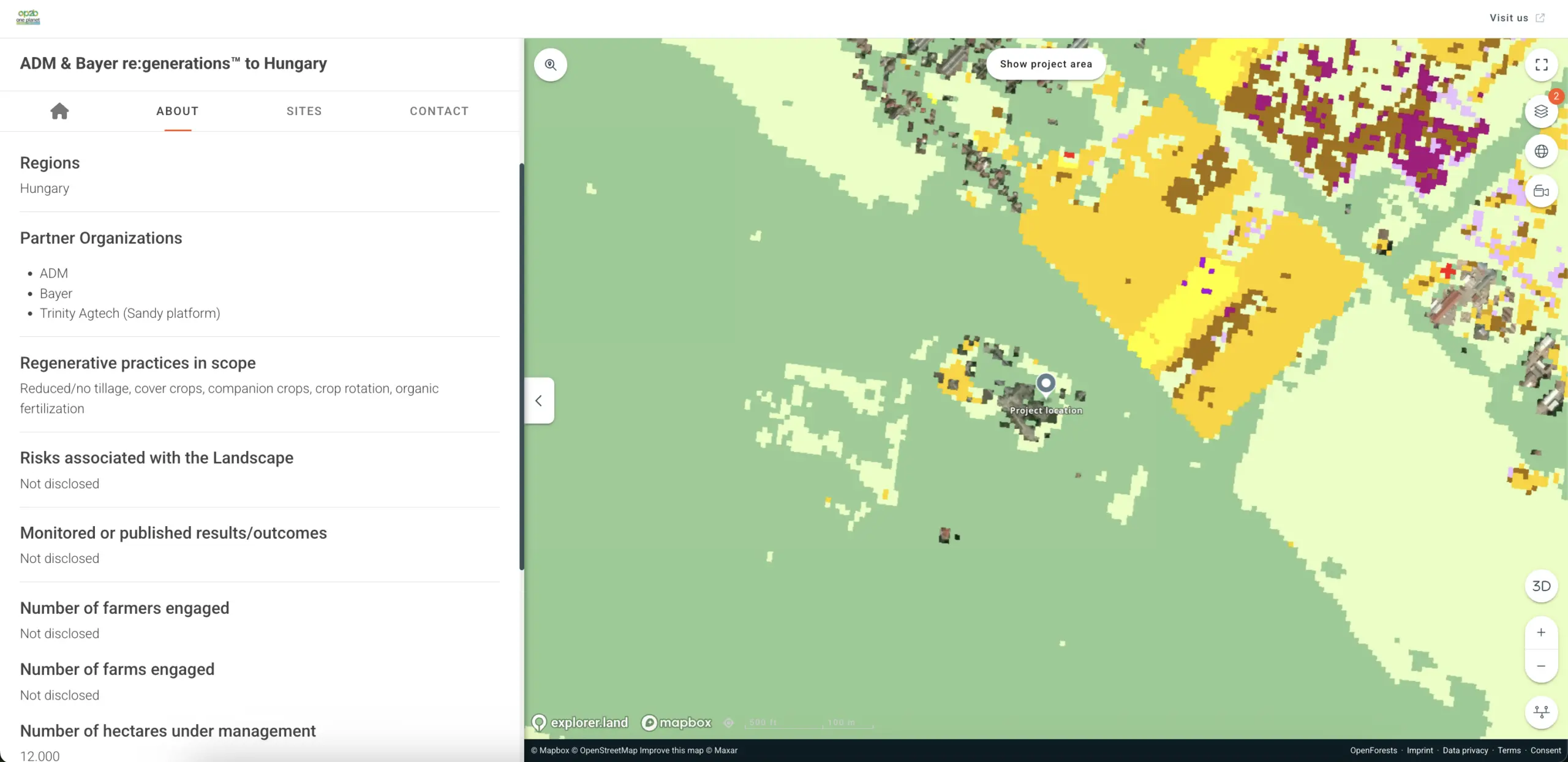Click the Monitored or published results heading
The height and width of the screenshot is (762, 1568).
[173, 533]
